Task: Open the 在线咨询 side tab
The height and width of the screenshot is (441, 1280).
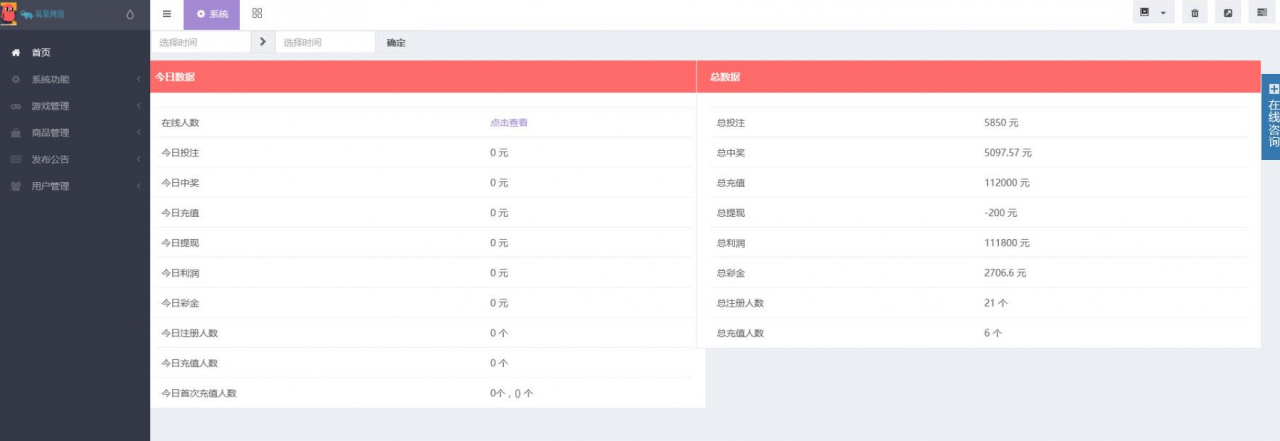Action: tap(1271, 117)
